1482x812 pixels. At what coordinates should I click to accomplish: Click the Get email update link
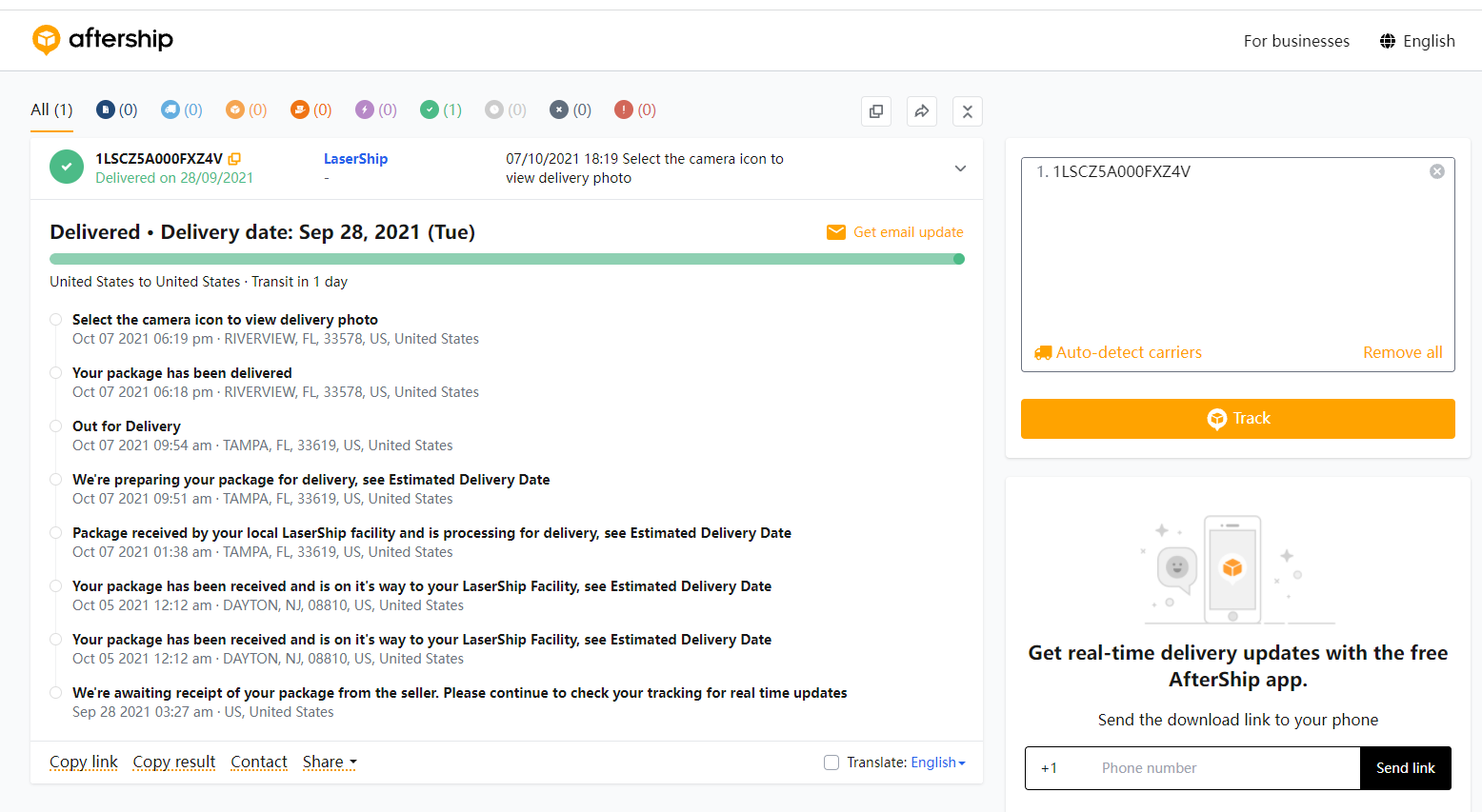[895, 232]
